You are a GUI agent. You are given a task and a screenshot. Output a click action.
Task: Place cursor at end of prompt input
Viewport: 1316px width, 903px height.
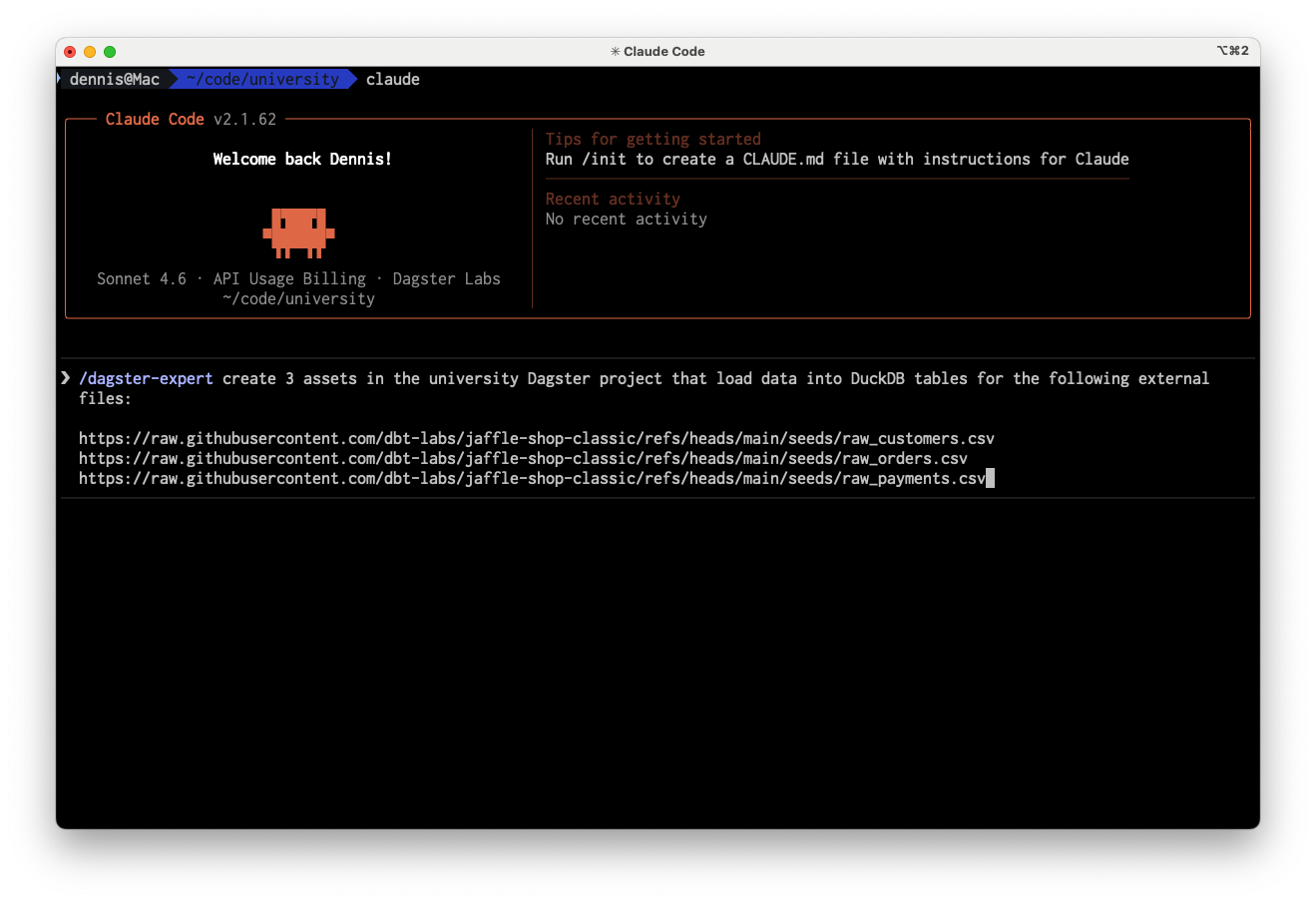pos(990,479)
